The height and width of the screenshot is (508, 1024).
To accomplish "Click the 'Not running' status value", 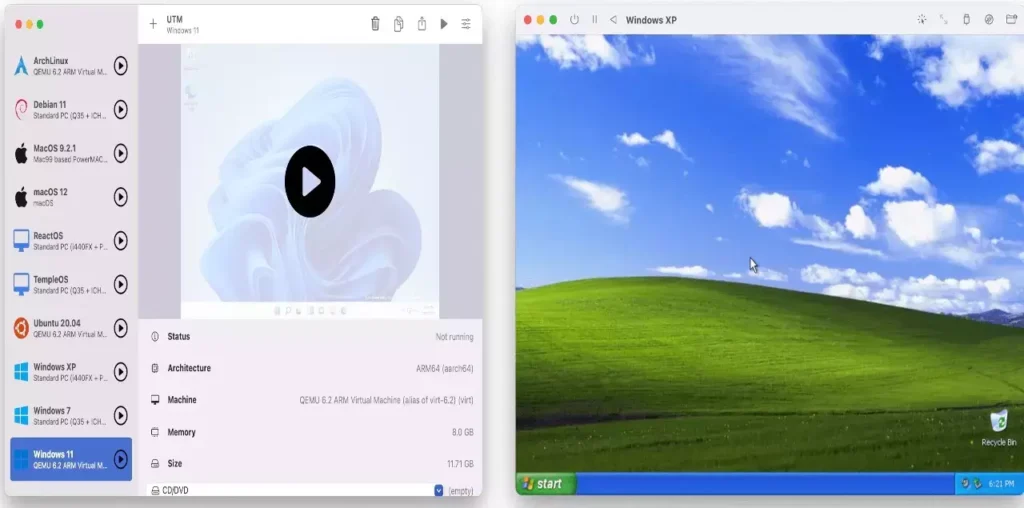I will coord(455,337).
